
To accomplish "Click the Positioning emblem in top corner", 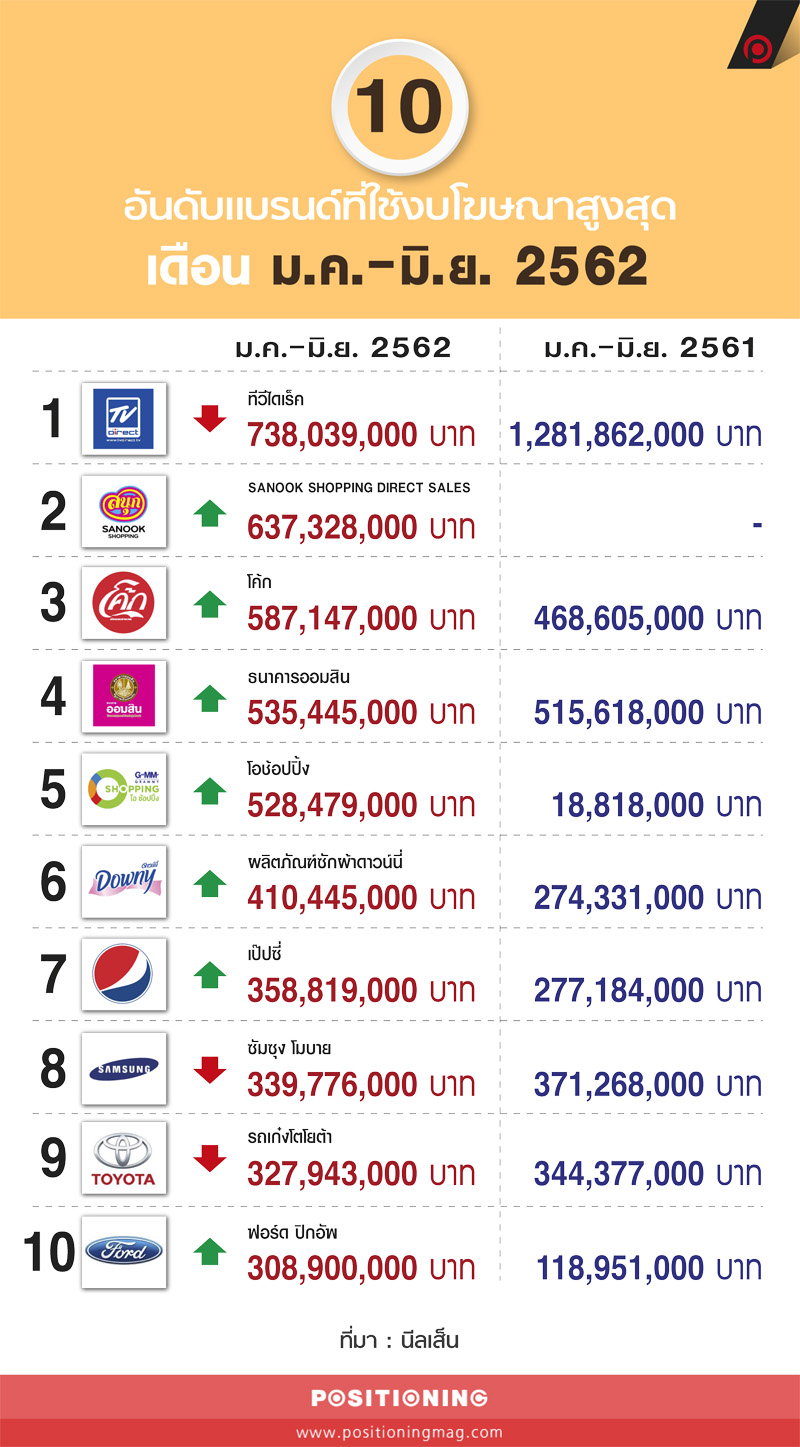I will click(757, 47).
